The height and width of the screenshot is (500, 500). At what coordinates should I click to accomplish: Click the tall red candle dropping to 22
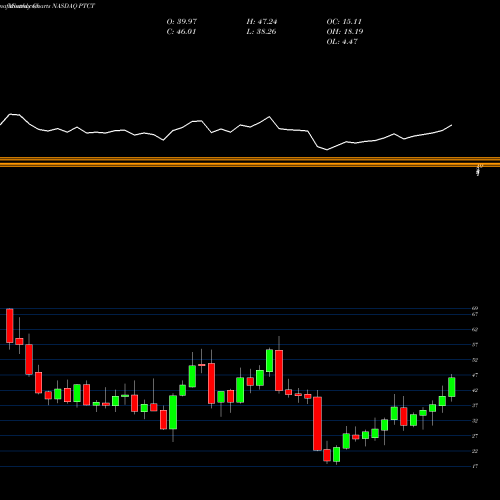[x=317, y=424]
